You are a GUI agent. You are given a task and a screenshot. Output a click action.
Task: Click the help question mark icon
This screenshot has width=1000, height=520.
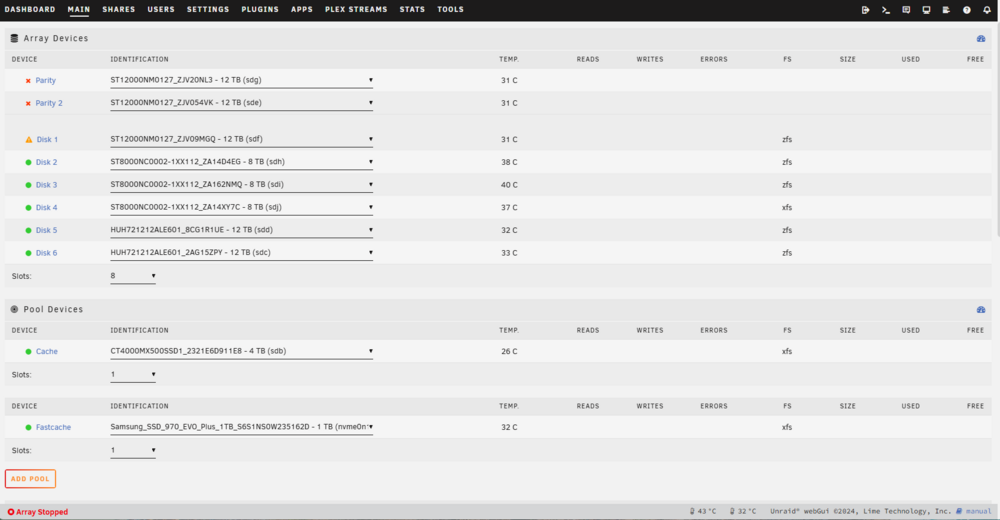click(x=967, y=10)
